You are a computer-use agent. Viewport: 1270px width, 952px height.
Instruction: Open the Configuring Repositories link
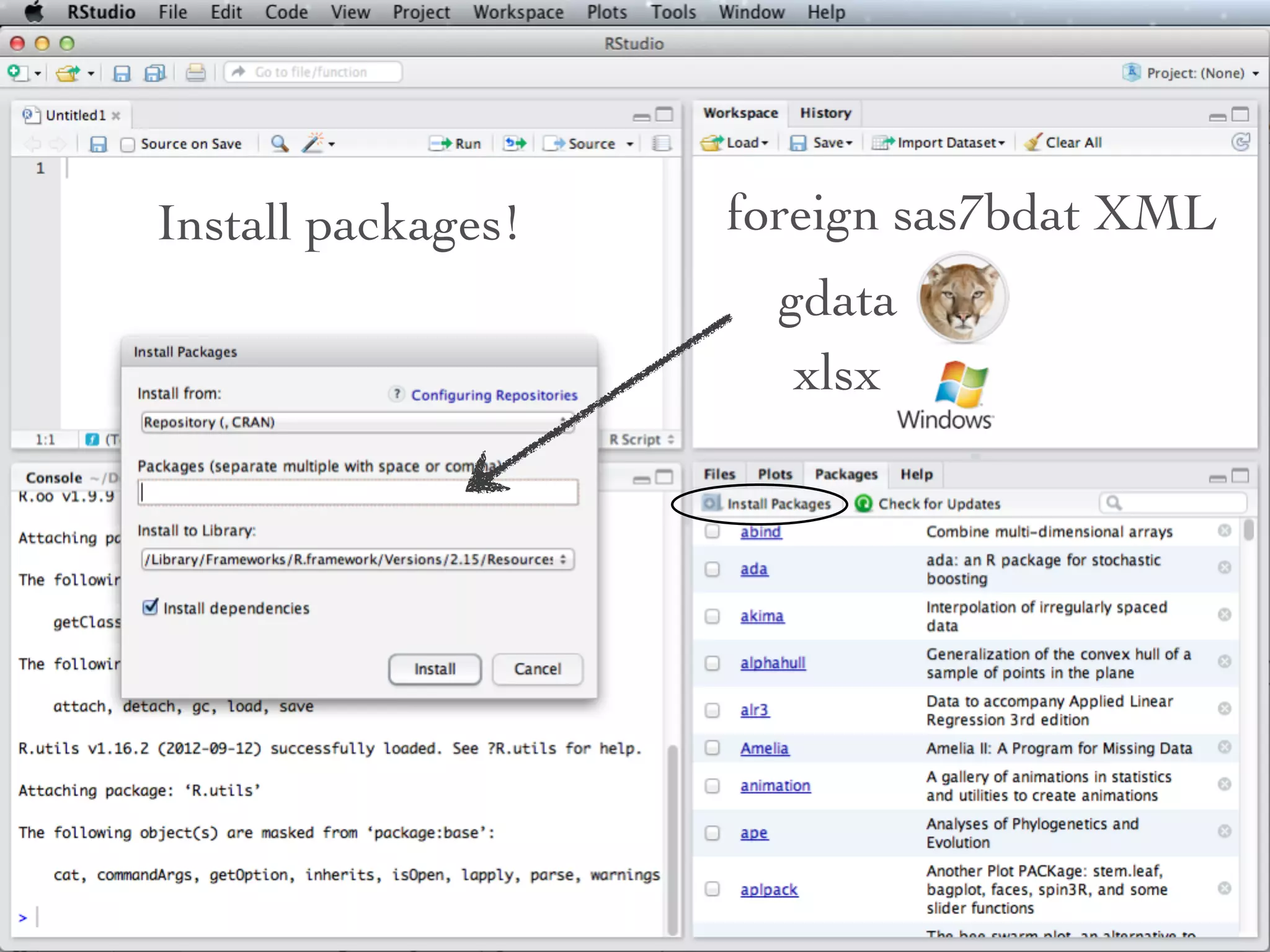point(494,395)
